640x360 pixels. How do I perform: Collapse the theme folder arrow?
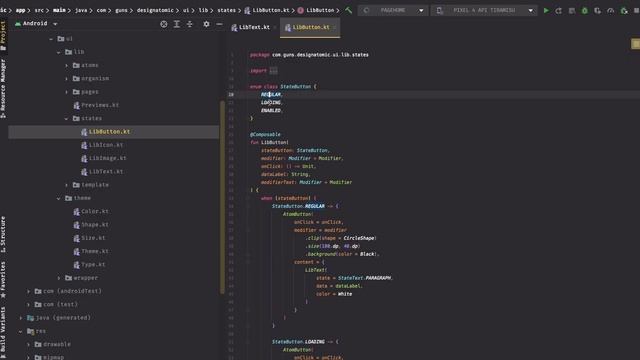59,198
